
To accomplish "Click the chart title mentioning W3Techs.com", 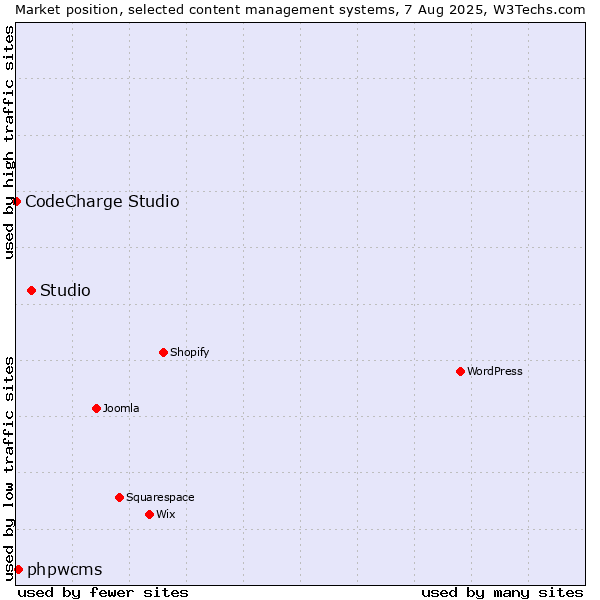I will tap(300, 10).
